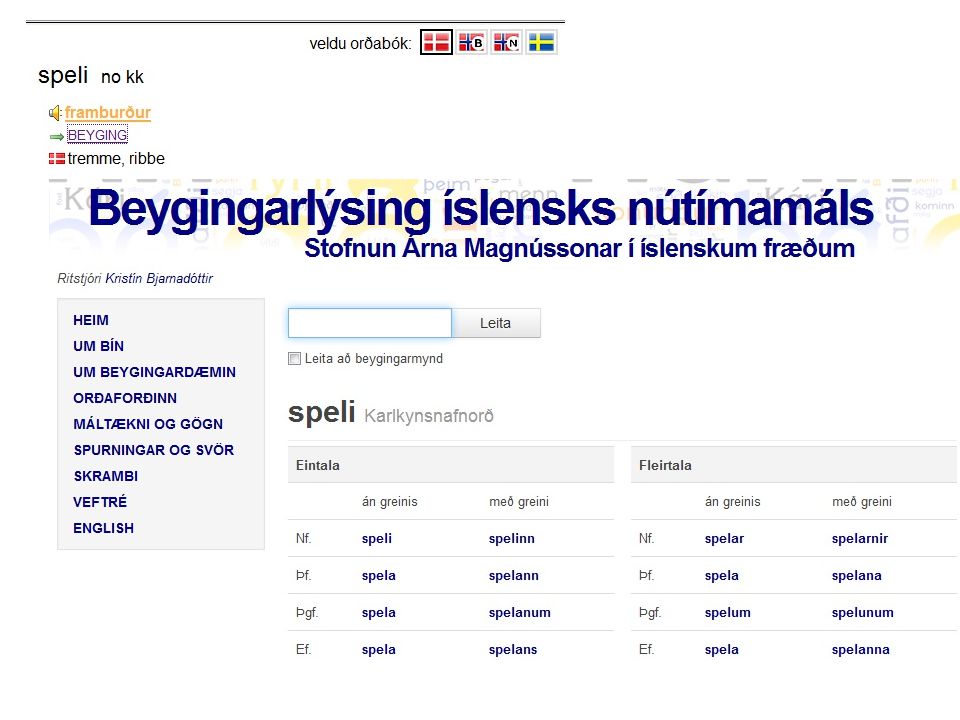Click the form 'spelann'
Image resolution: width=960 pixels, height=720 pixels.
click(x=514, y=576)
